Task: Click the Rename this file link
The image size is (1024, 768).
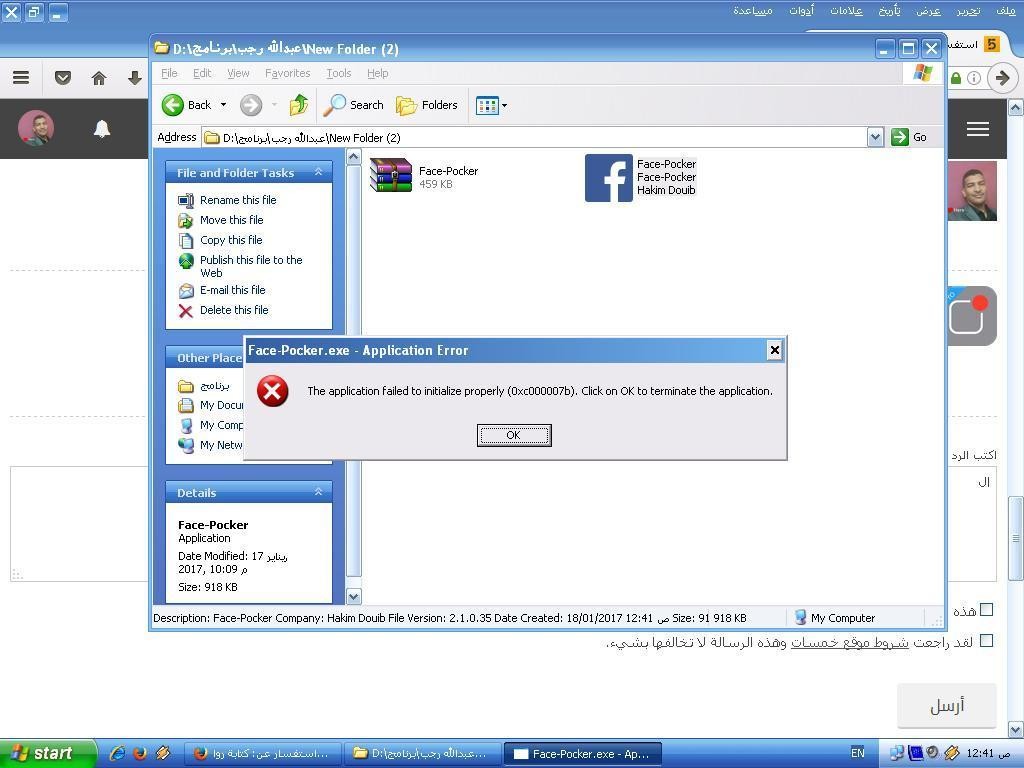Action: [x=238, y=200]
